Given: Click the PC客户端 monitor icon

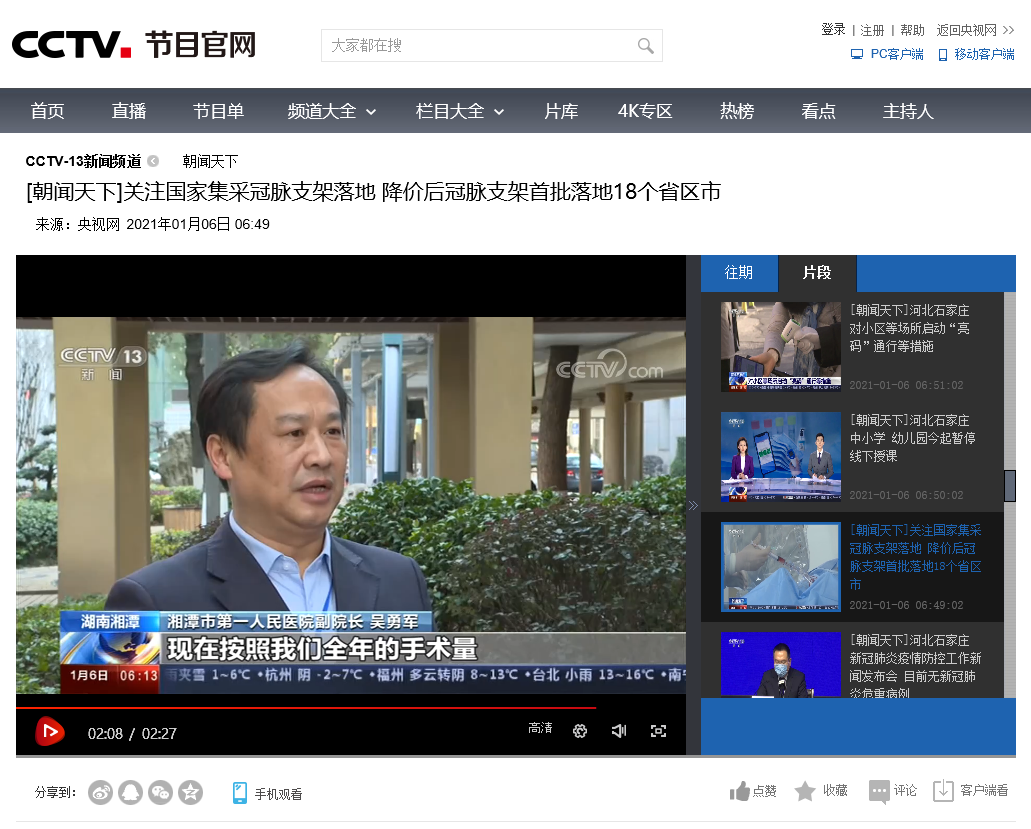Looking at the screenshot, I should (857, 55).
